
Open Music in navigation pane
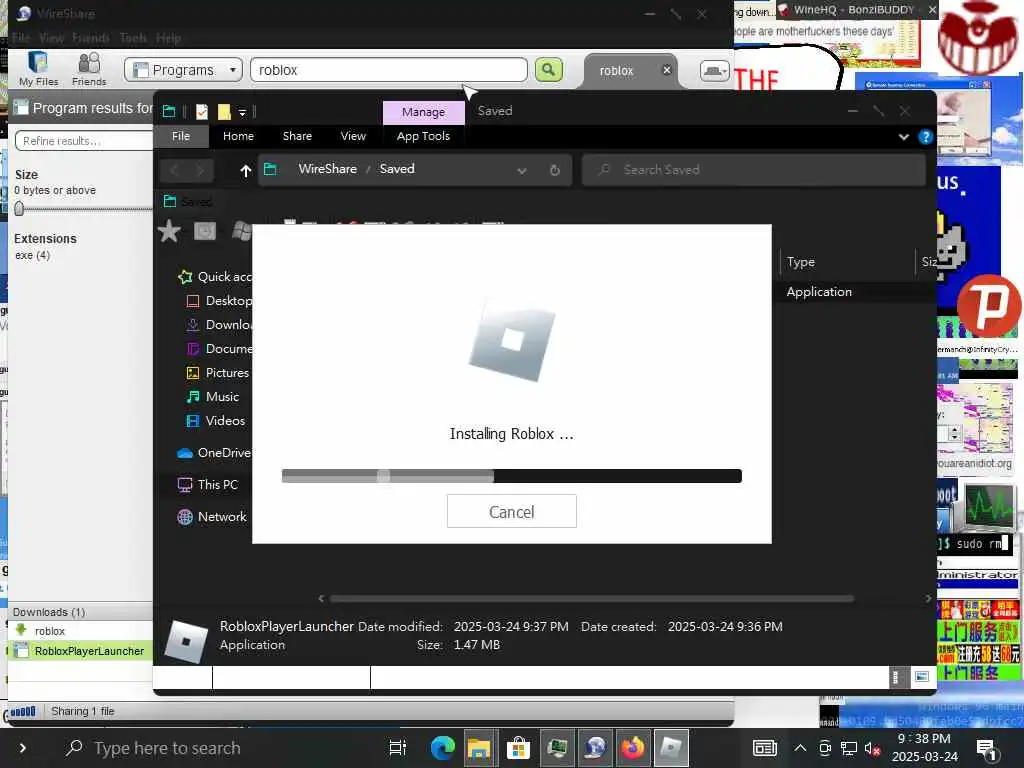click(213, 397)
